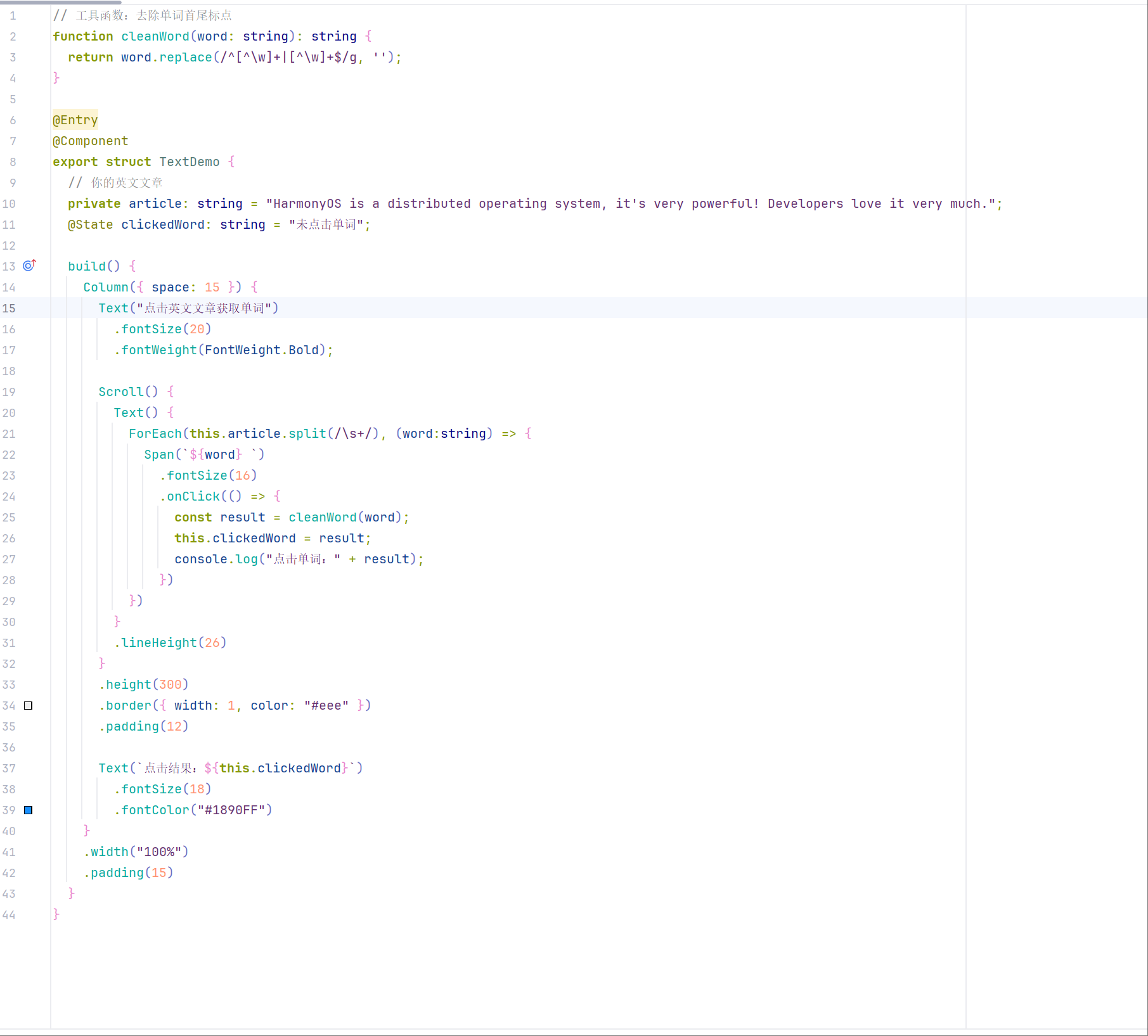Click the comment on line 9
The image size is (1148, 1036).
point(115,182)
